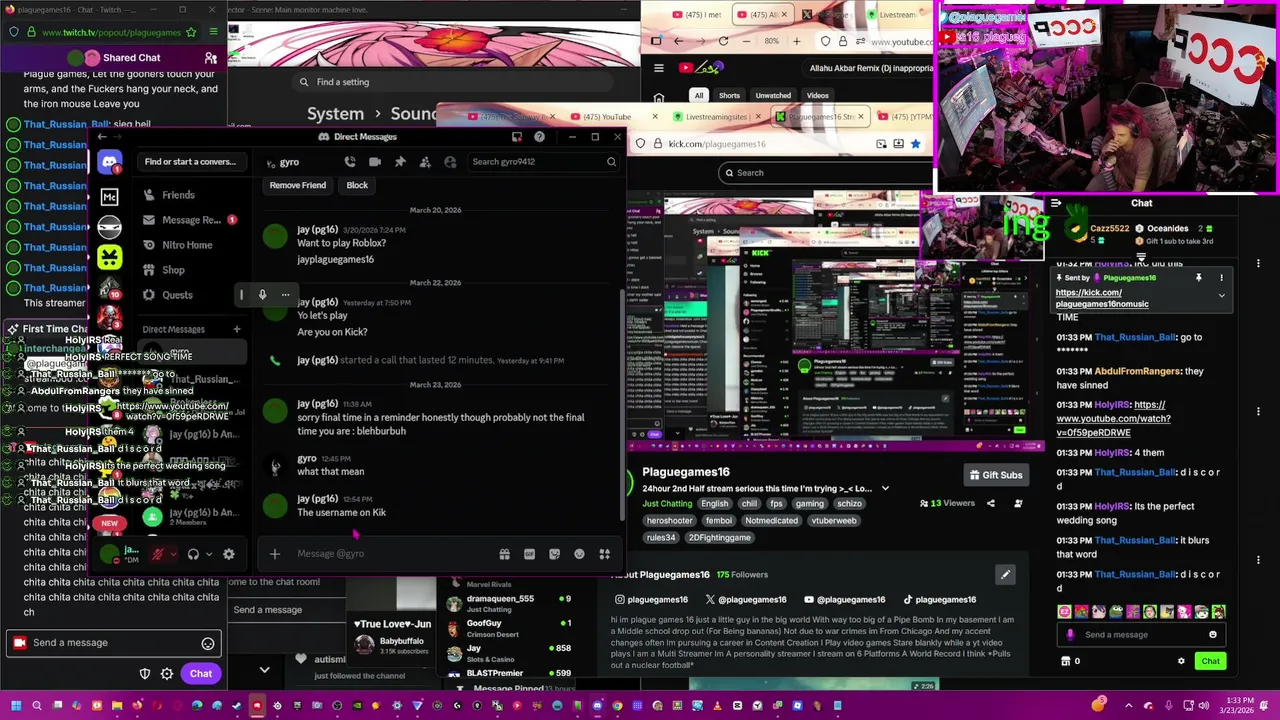Edit Kick channel About with pencil icon
1280x720 pixels.
point(1006,574)
